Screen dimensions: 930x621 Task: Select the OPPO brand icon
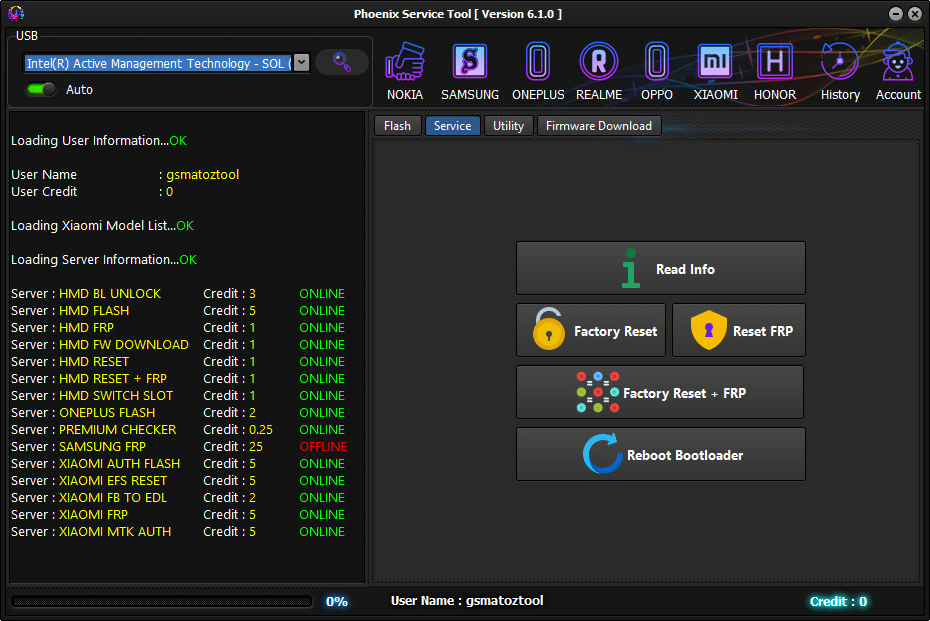click(x=657, y=68)
